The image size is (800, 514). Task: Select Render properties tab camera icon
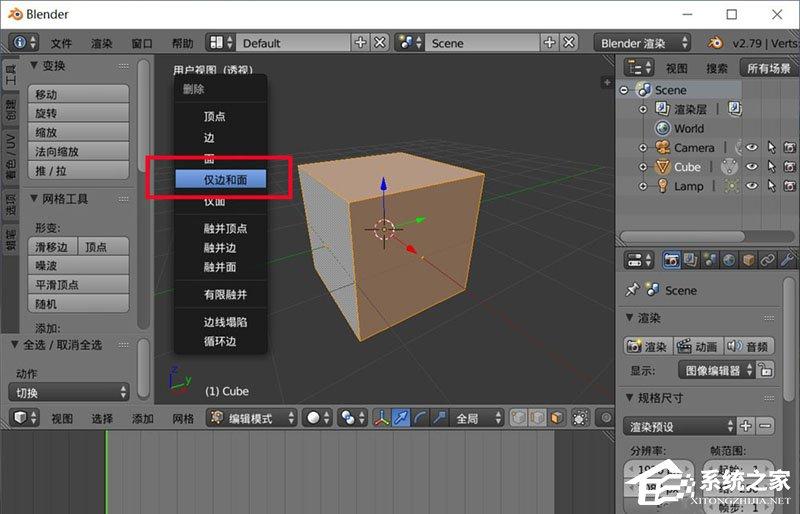click(x=671, y=260)
